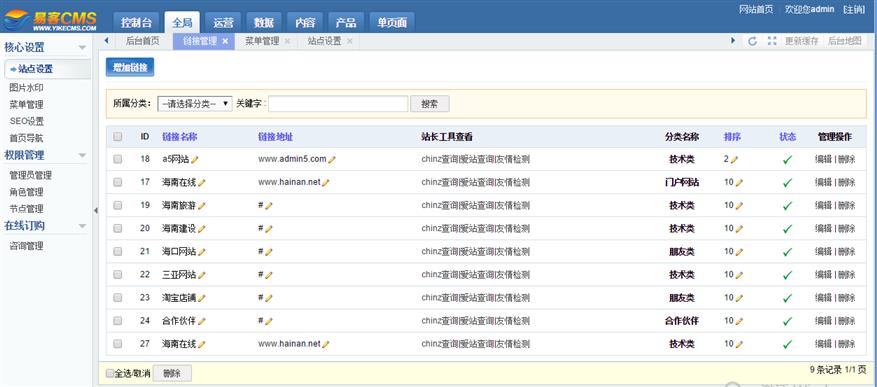Toggle status checkmark for ID 22 row
The height and width of the screenshot is (387, 877).
[788, 275]
